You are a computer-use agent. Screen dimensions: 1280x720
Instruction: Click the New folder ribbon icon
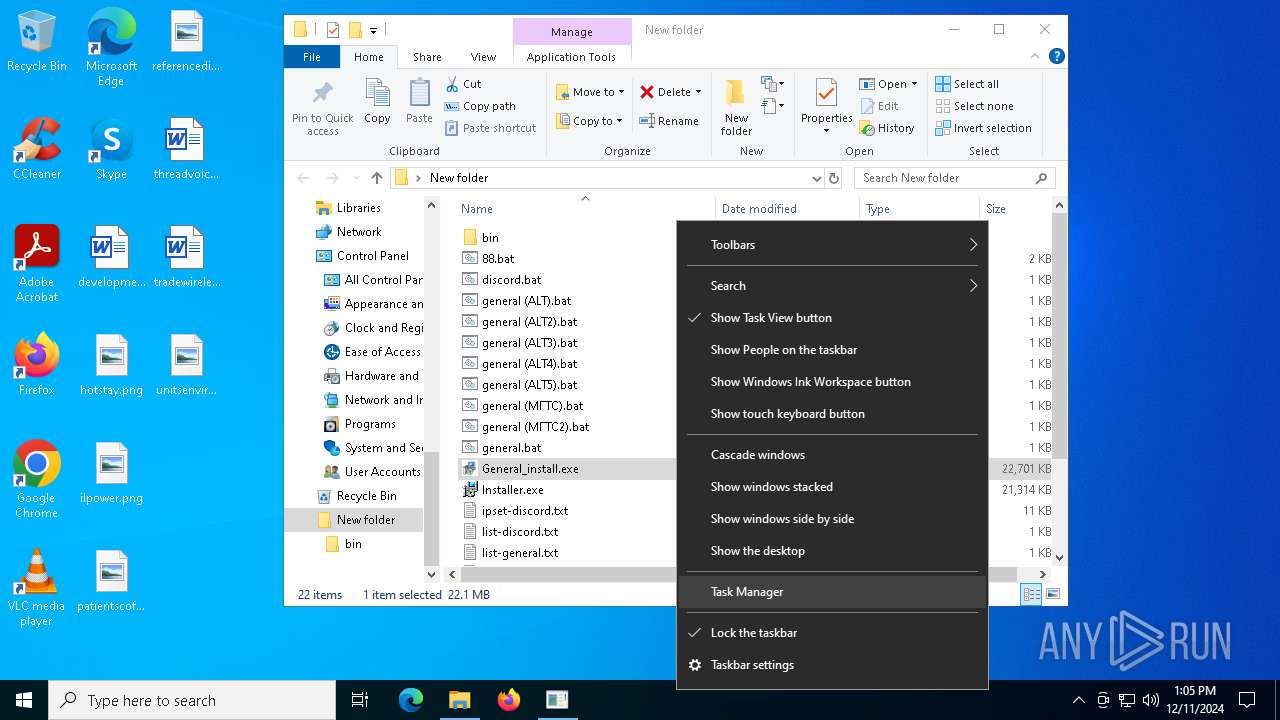(736, 93)
